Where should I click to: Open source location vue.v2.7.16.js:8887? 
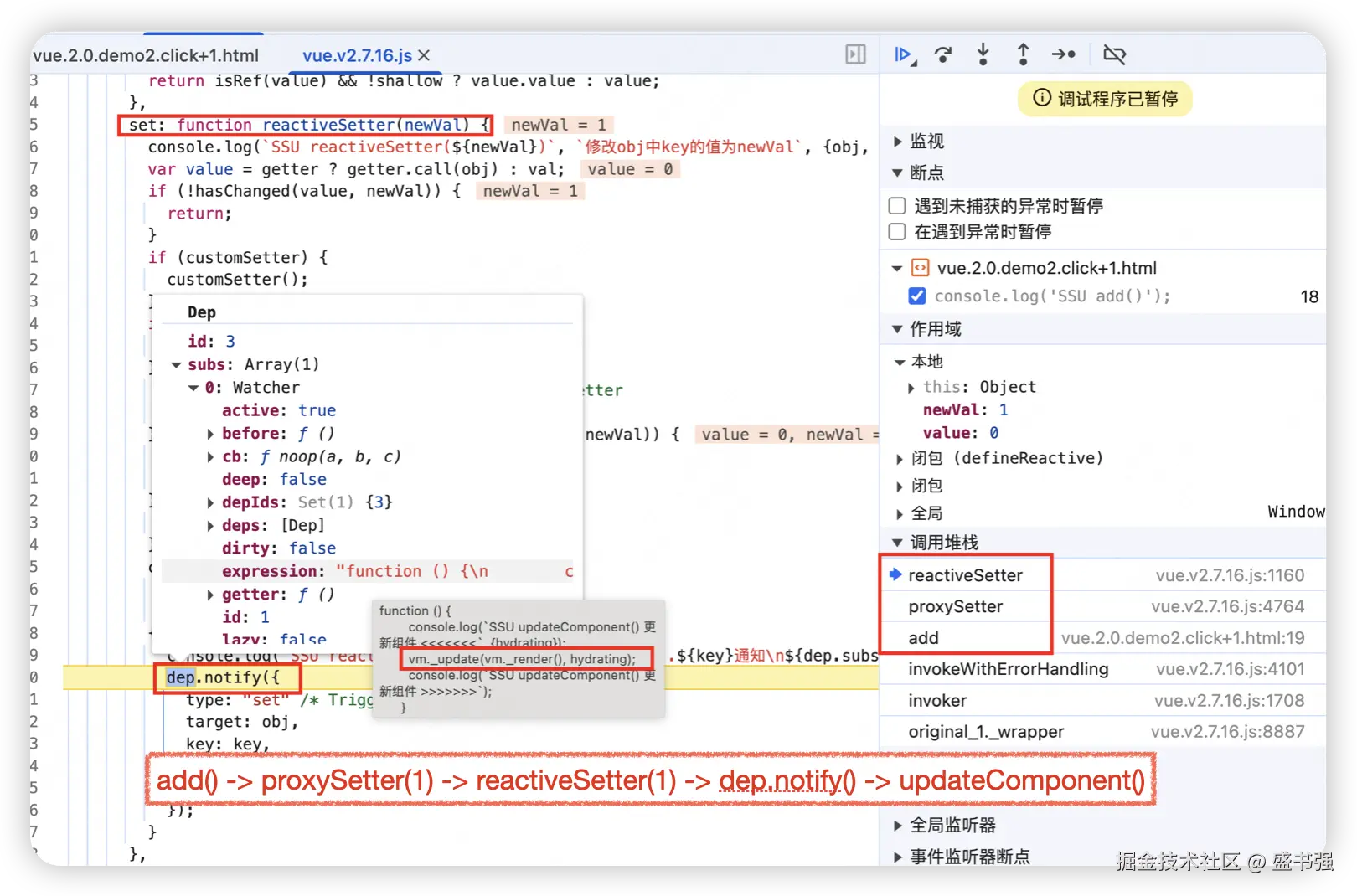point(1228,732)
